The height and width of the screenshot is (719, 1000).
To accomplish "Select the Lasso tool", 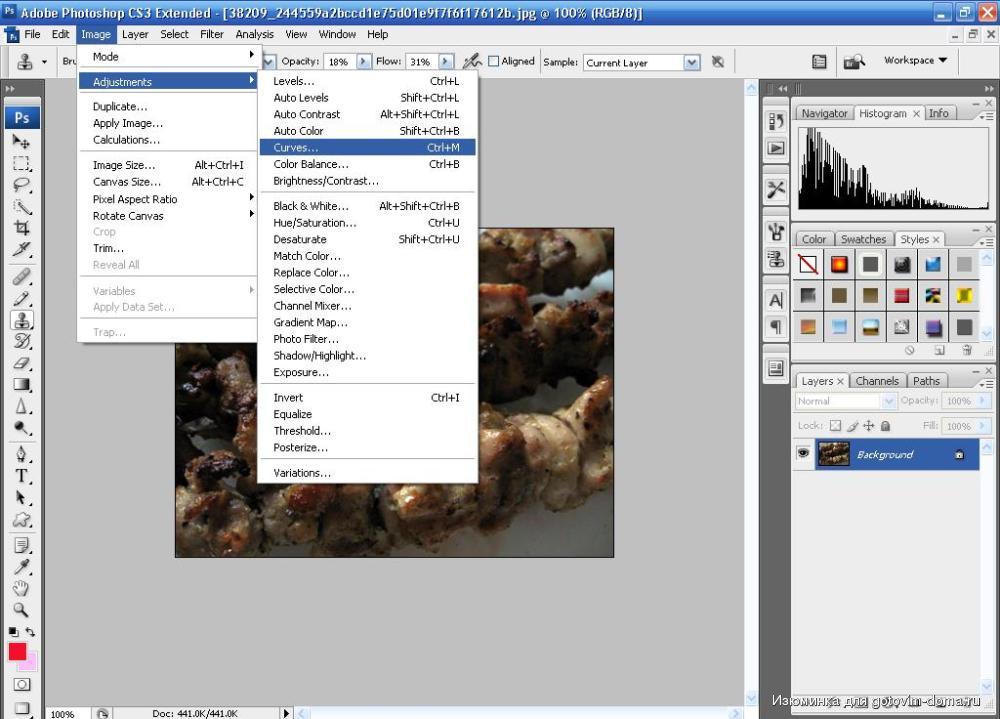I will (22, 185).
